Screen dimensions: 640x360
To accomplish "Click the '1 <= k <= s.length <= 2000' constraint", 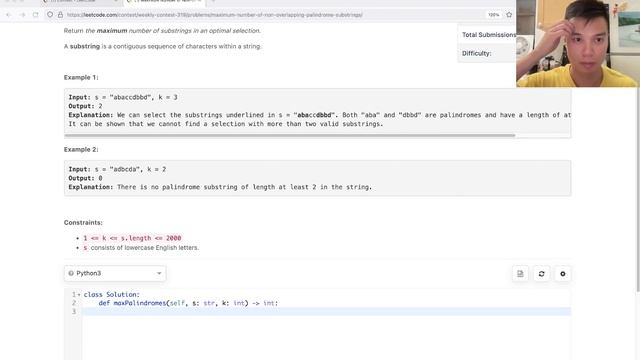I will click(x=132, y=238).
